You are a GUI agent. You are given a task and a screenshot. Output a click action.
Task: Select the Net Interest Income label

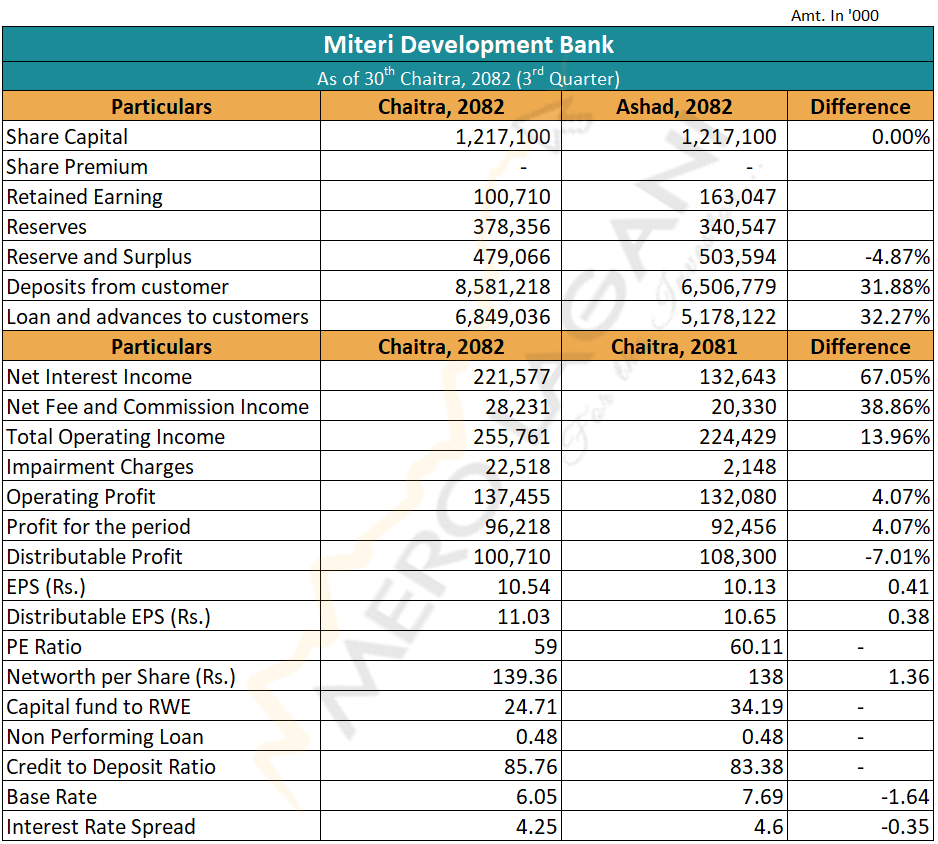tap(99, 377)
